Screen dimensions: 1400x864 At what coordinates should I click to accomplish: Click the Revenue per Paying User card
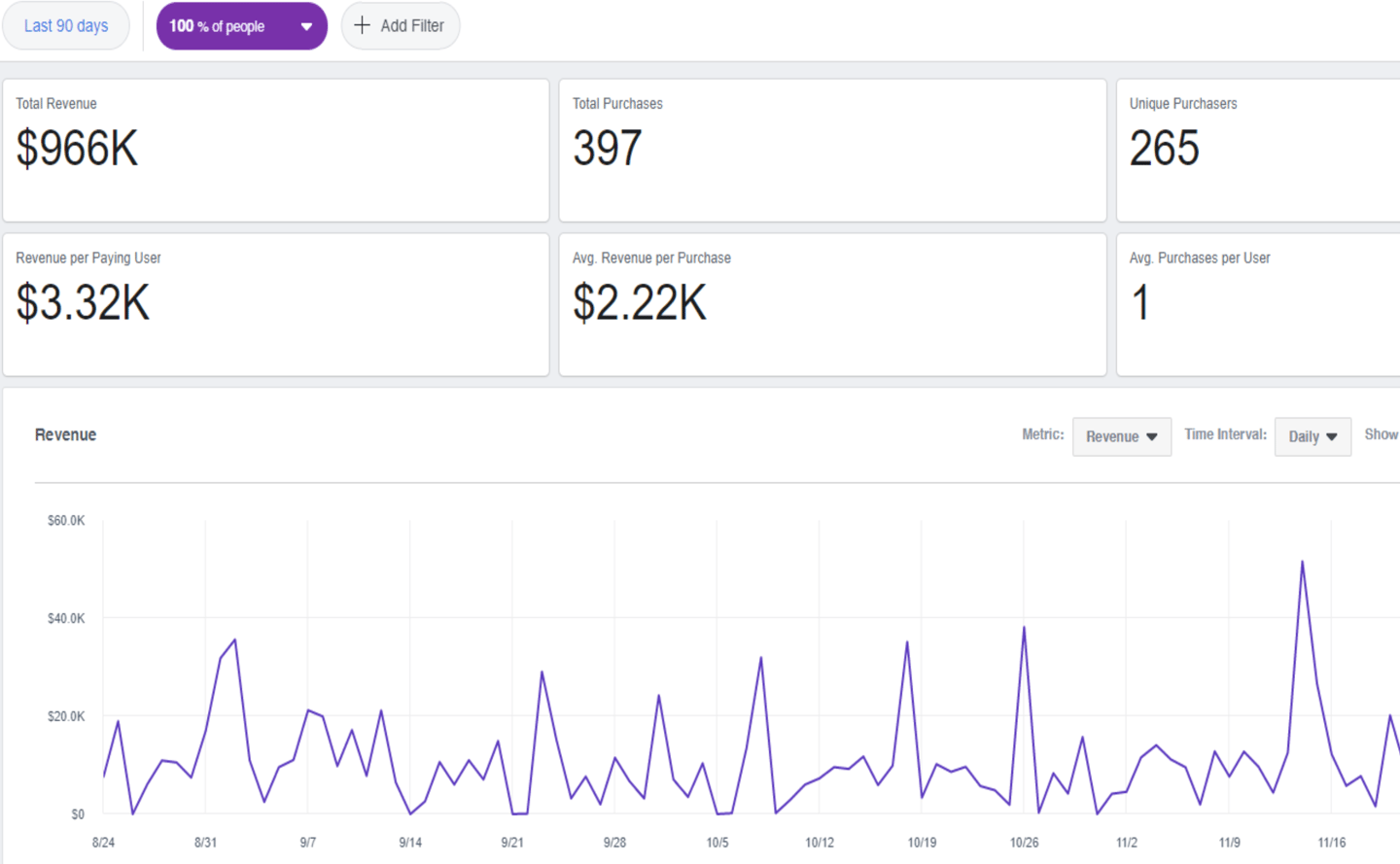coord(275,304)
